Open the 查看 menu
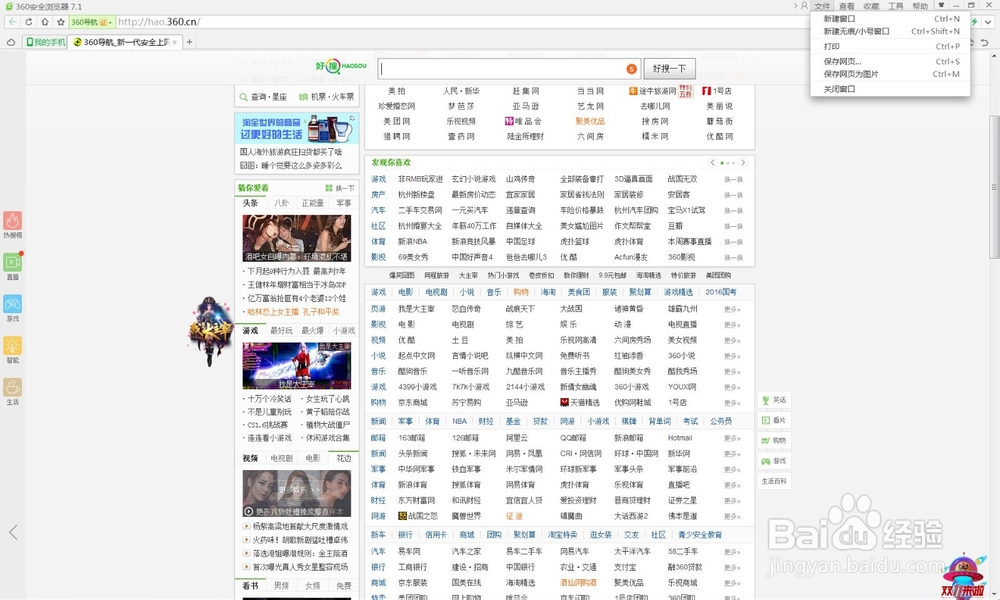Screen dimensions: 1000x600 click(846, 6)
